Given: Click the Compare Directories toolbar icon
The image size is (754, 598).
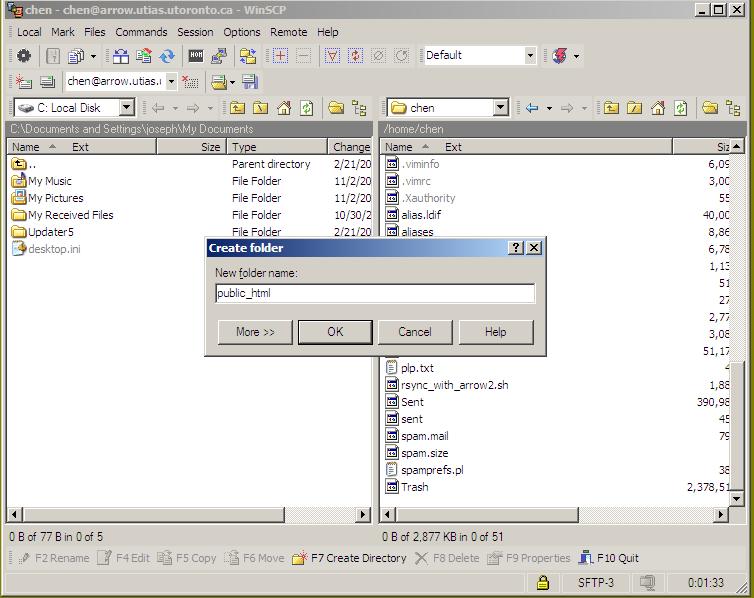Looking at the screenshot, I should pos(121,56).
